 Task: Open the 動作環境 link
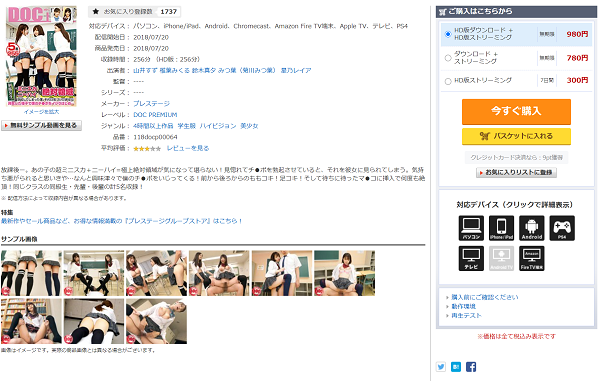[463, 306]
